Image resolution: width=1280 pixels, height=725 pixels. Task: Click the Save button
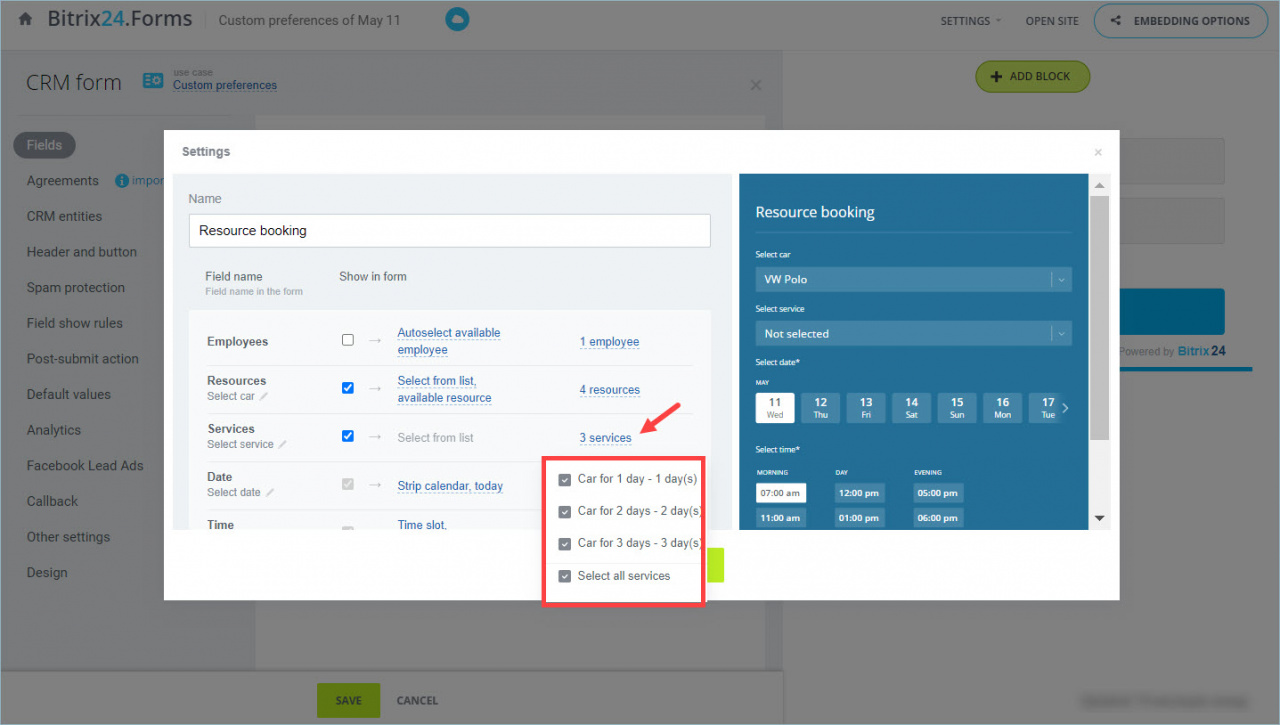[x=349, y=700]
